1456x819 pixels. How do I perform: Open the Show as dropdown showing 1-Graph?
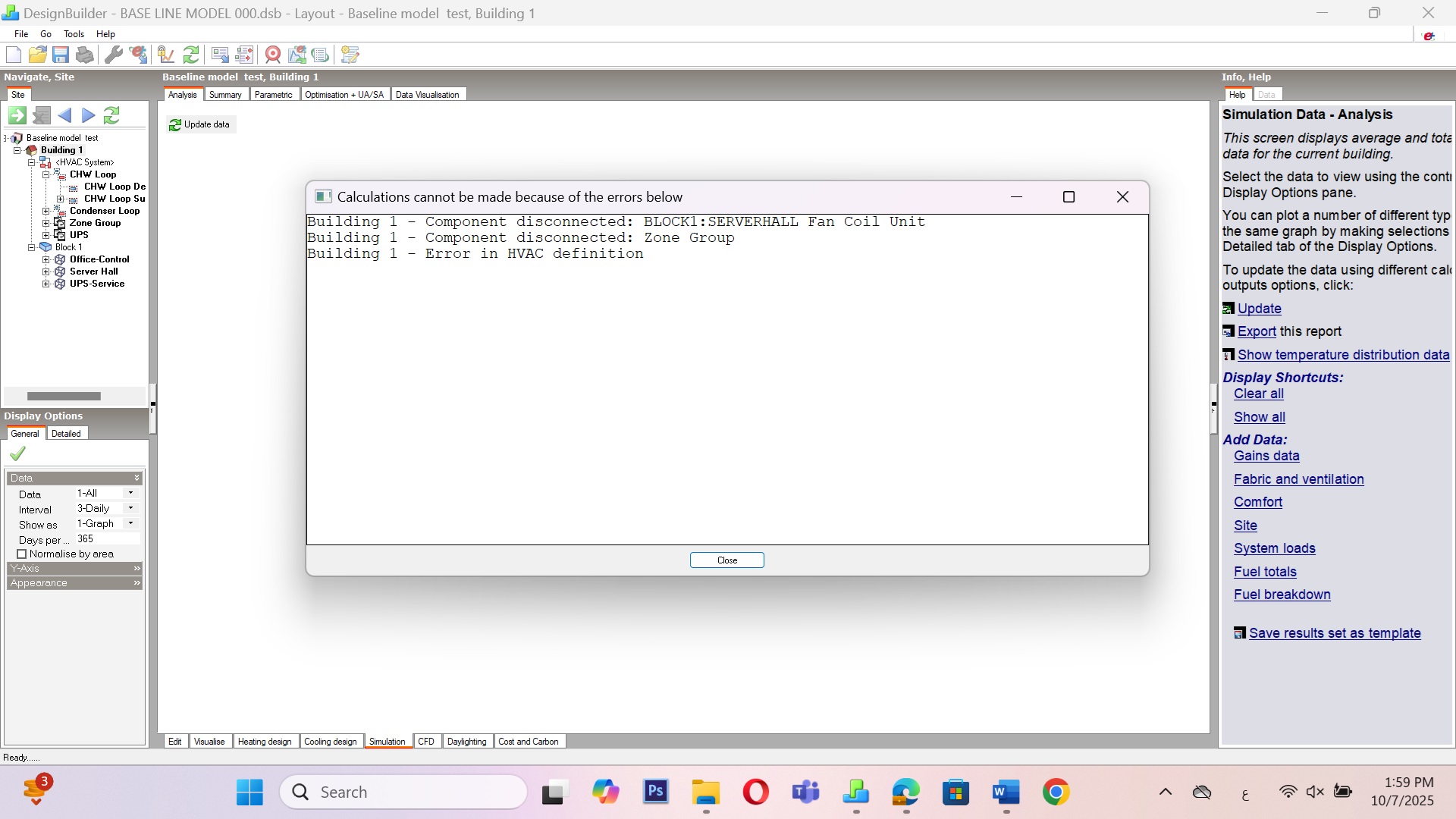tap(130, 524)
